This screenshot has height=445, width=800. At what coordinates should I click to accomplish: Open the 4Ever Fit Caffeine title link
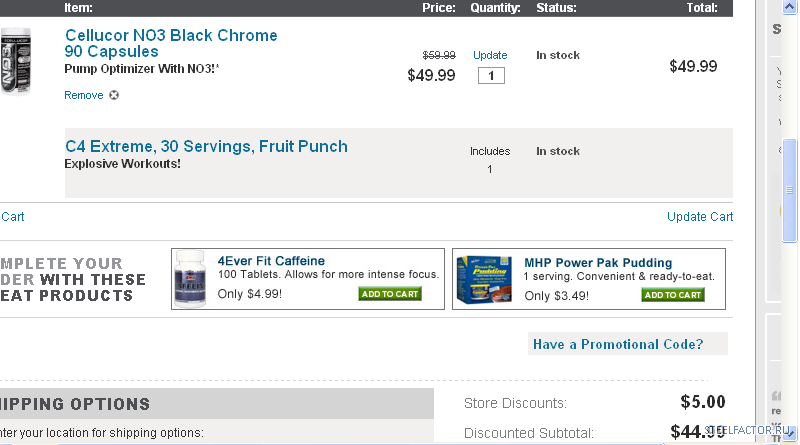pyautogui.click(x=271, y=262)
